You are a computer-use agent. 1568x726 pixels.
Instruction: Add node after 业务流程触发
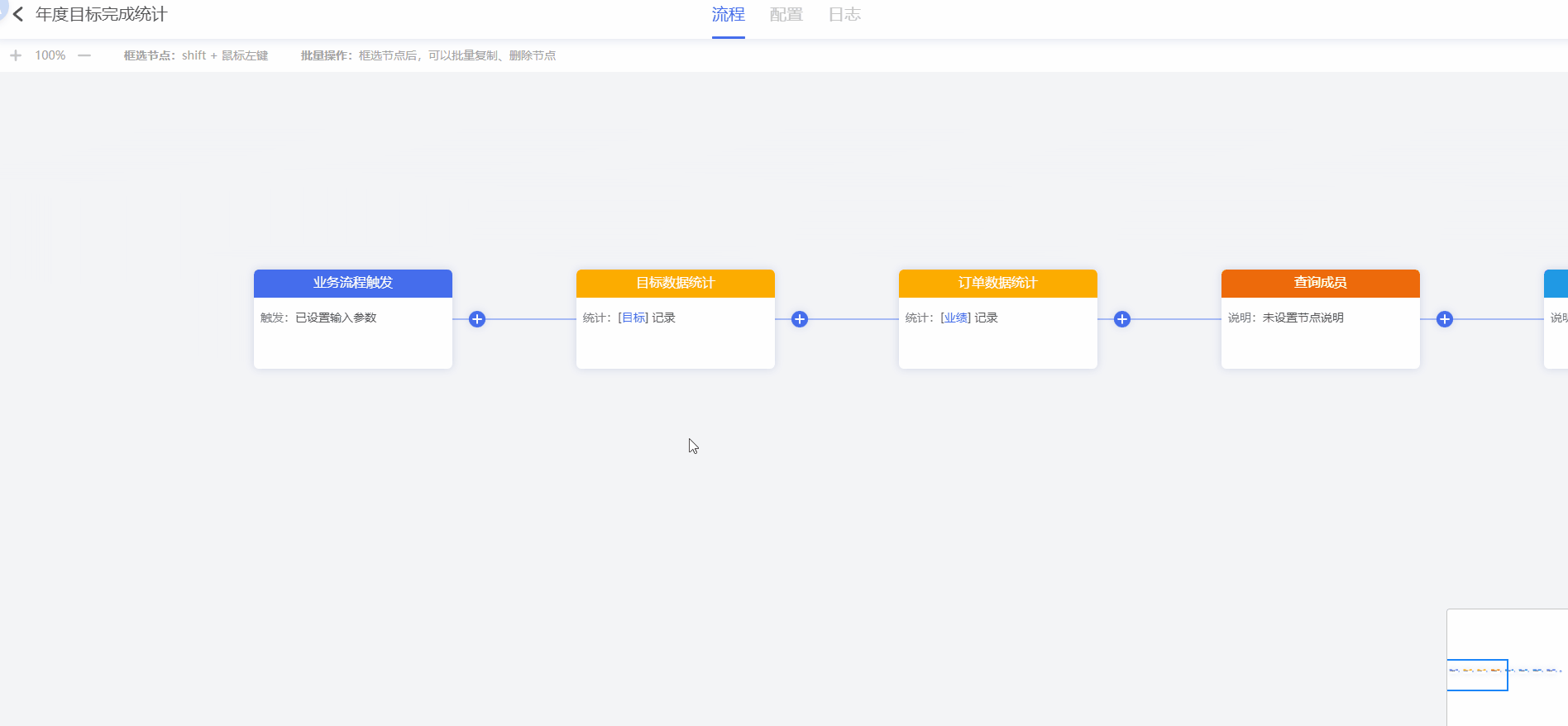pos(477,319)
